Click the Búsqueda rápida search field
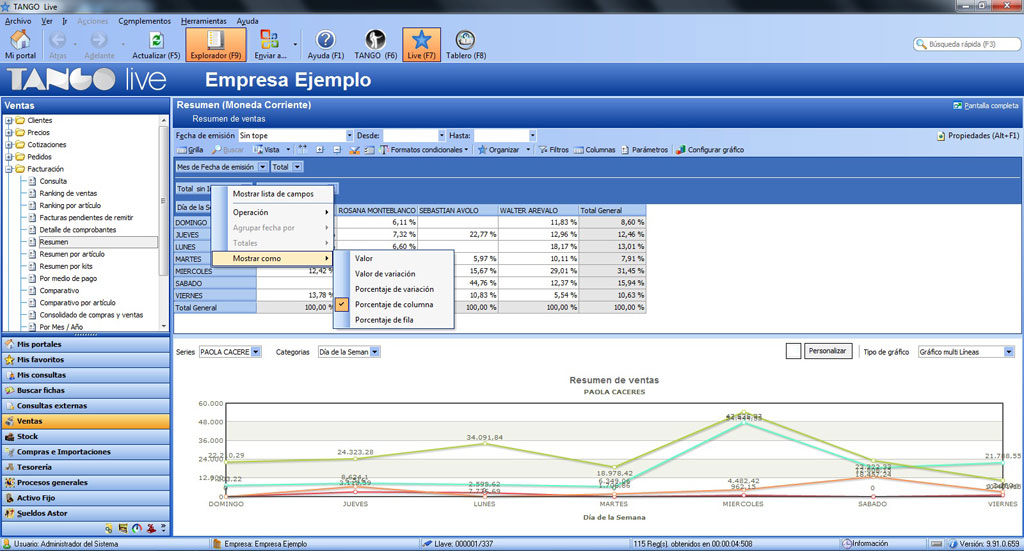Screen dimensions: 1024x551 point(967,44)
